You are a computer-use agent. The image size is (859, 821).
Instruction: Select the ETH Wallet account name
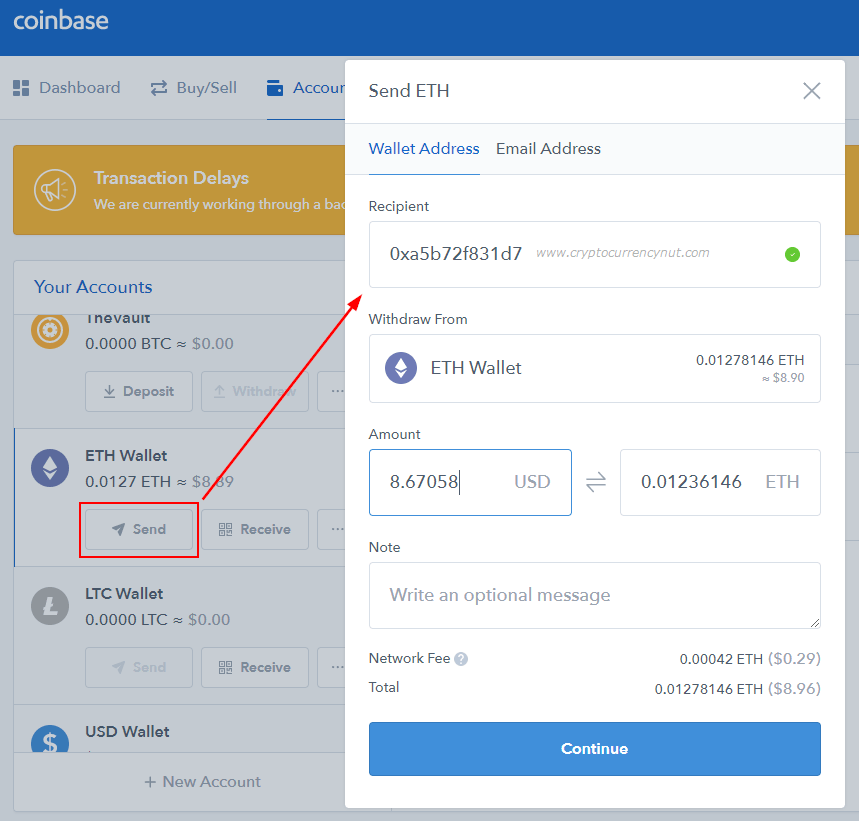coord(126,456)
